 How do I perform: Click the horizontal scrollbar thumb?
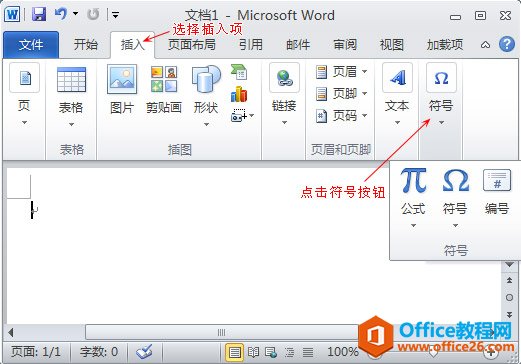[221, 332]
